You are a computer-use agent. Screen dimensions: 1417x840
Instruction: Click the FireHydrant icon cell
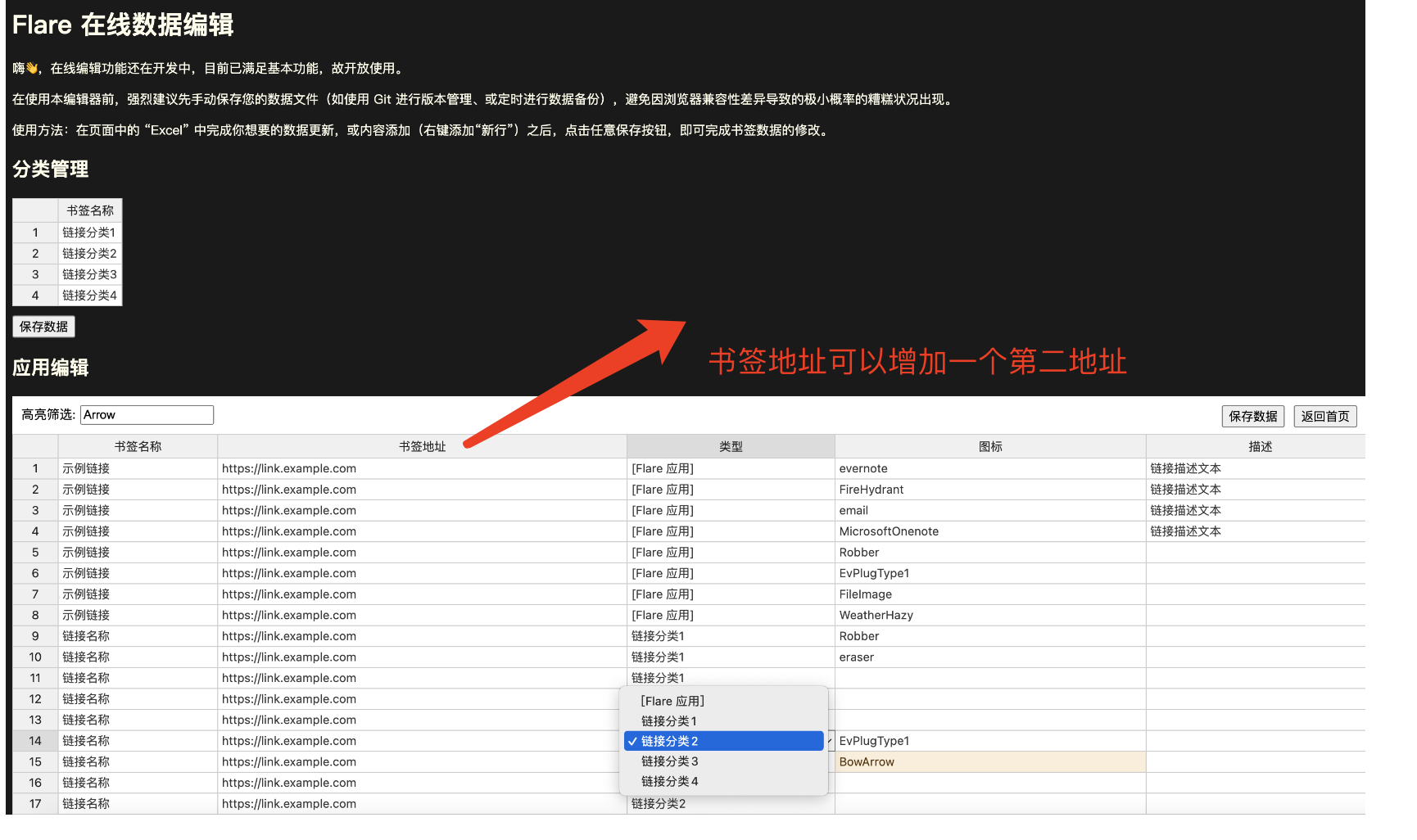[990, 490]
